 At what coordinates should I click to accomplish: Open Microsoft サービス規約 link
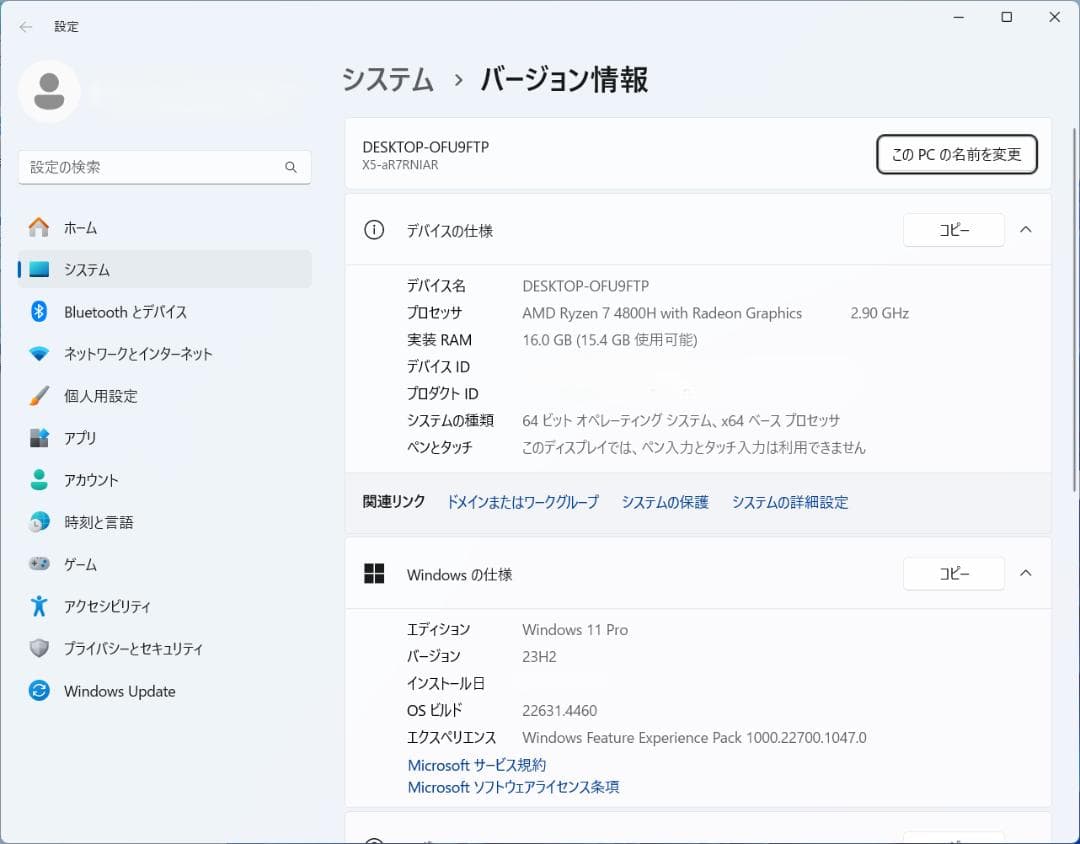point(477,765)
